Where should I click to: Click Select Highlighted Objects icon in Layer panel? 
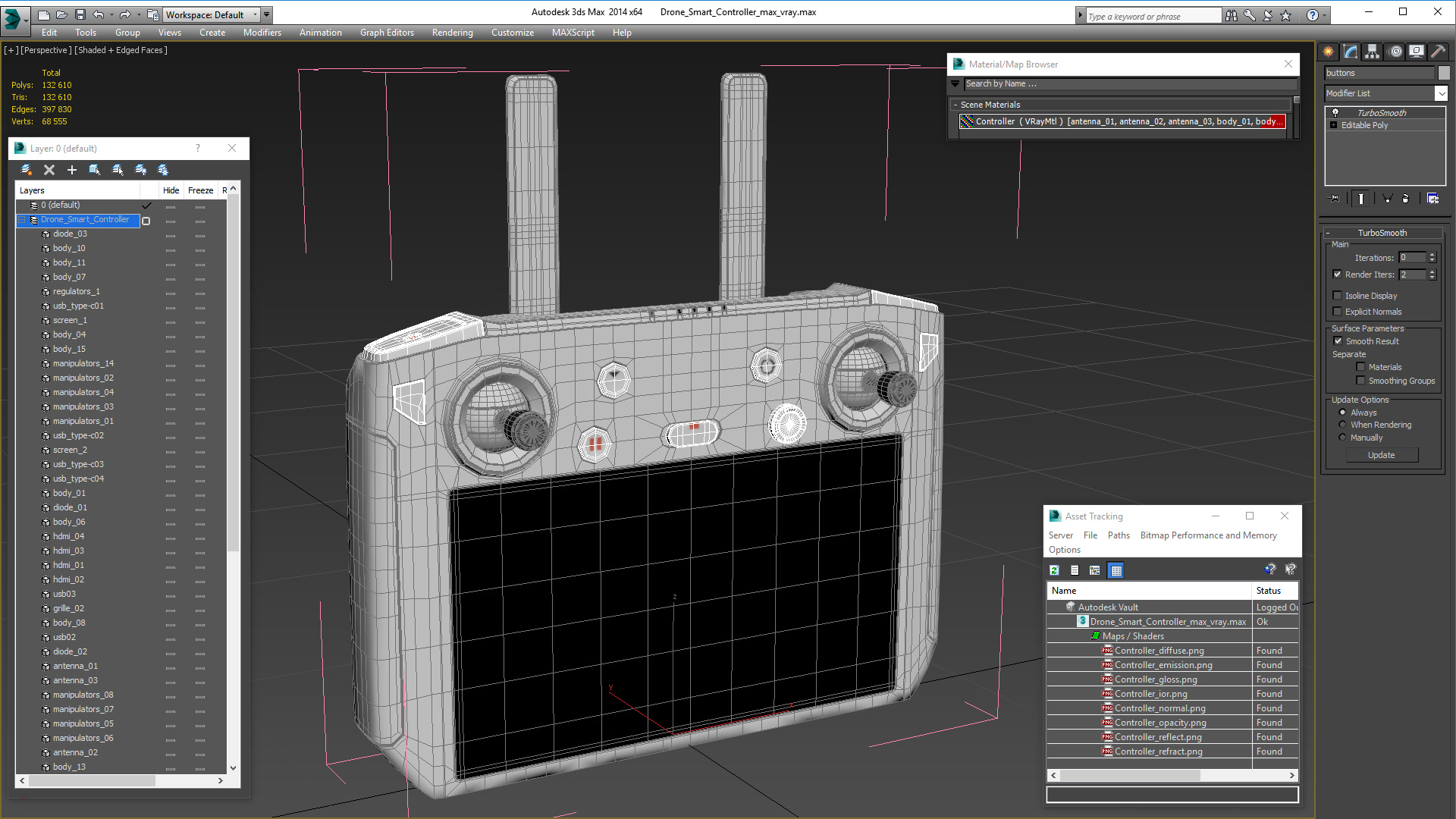(95, 170)
